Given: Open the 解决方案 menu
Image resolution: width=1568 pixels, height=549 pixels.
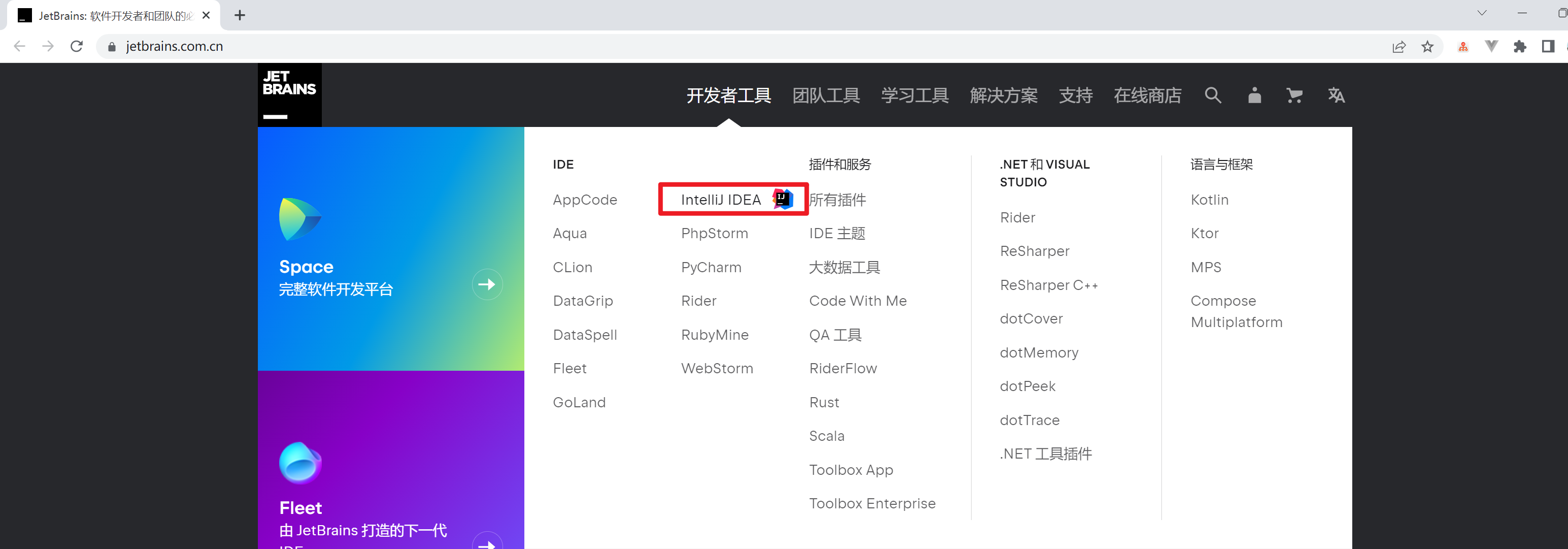Looking at the screenshot, I should click(1004, 95).
